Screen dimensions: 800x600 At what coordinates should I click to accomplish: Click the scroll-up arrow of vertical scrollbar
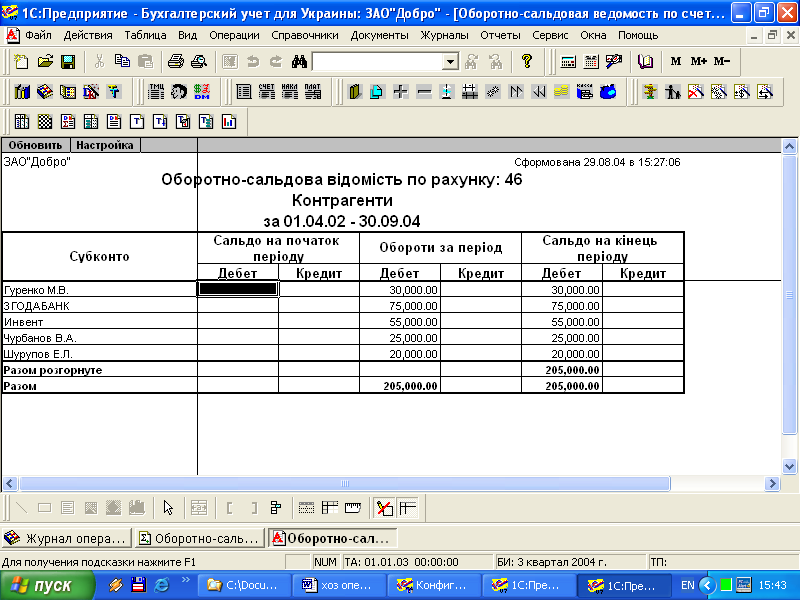789,146
